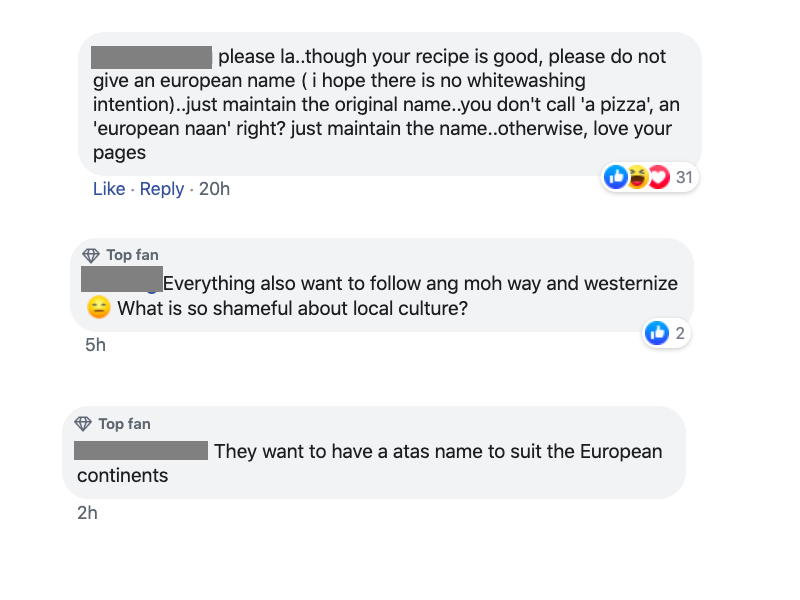This screenshot has height=600, width=800.
Task: Open the redacted author name before 'Everything also want'
Action: [x=121, y=281]
